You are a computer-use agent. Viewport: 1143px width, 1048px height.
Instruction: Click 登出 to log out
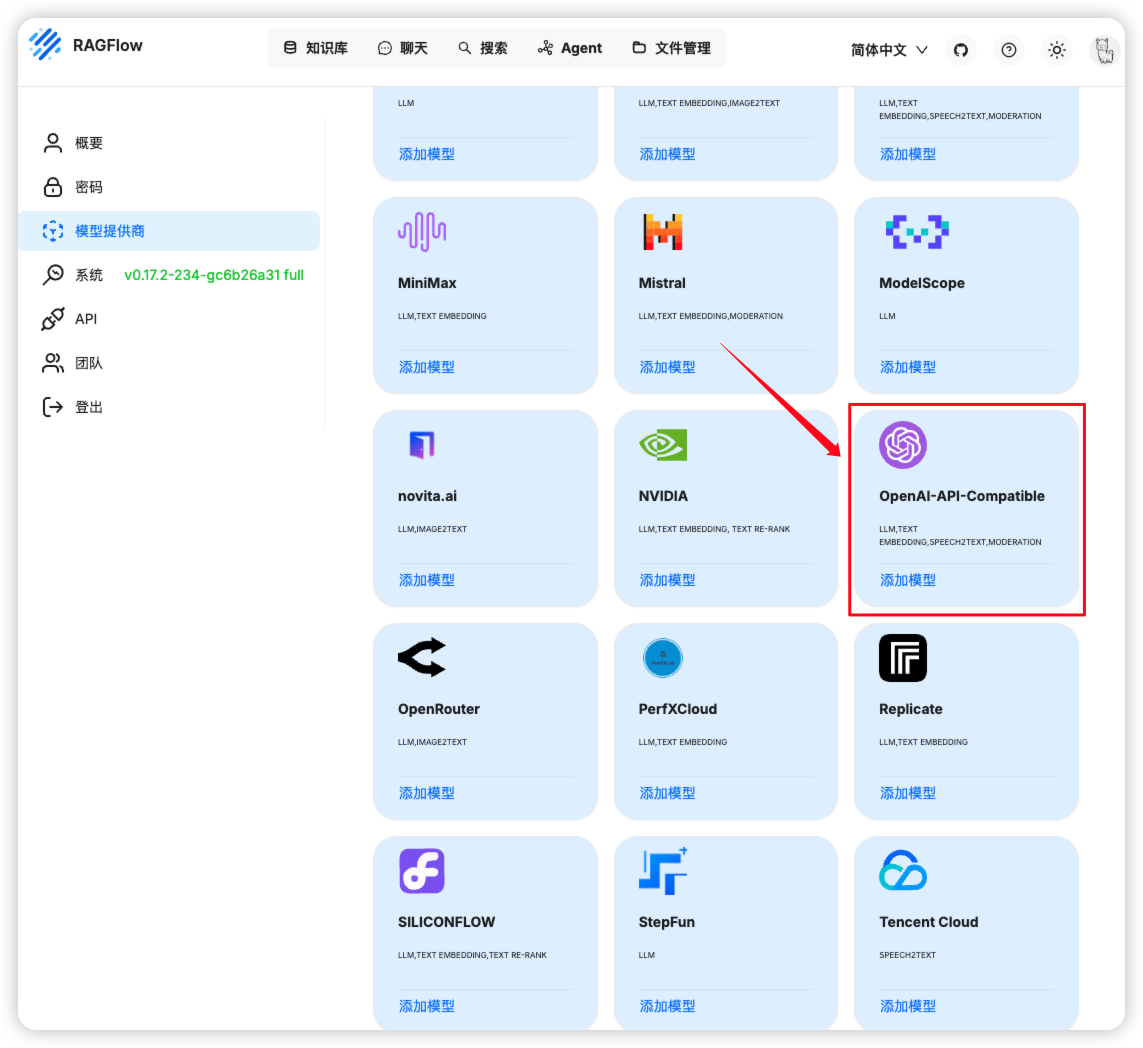[x=169, y=407]
